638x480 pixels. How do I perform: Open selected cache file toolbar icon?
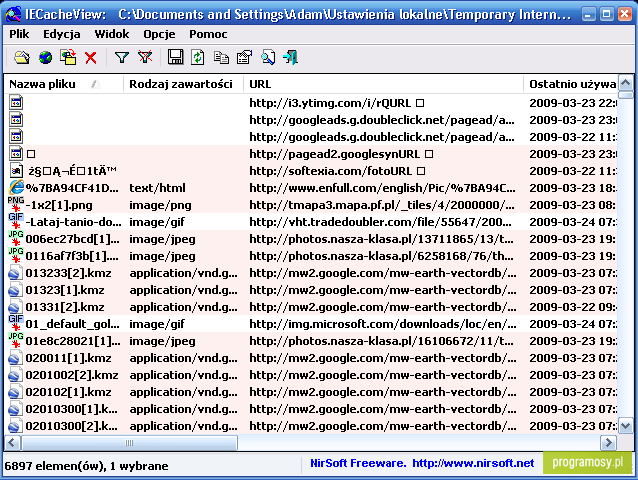click(x=22, y=57)
